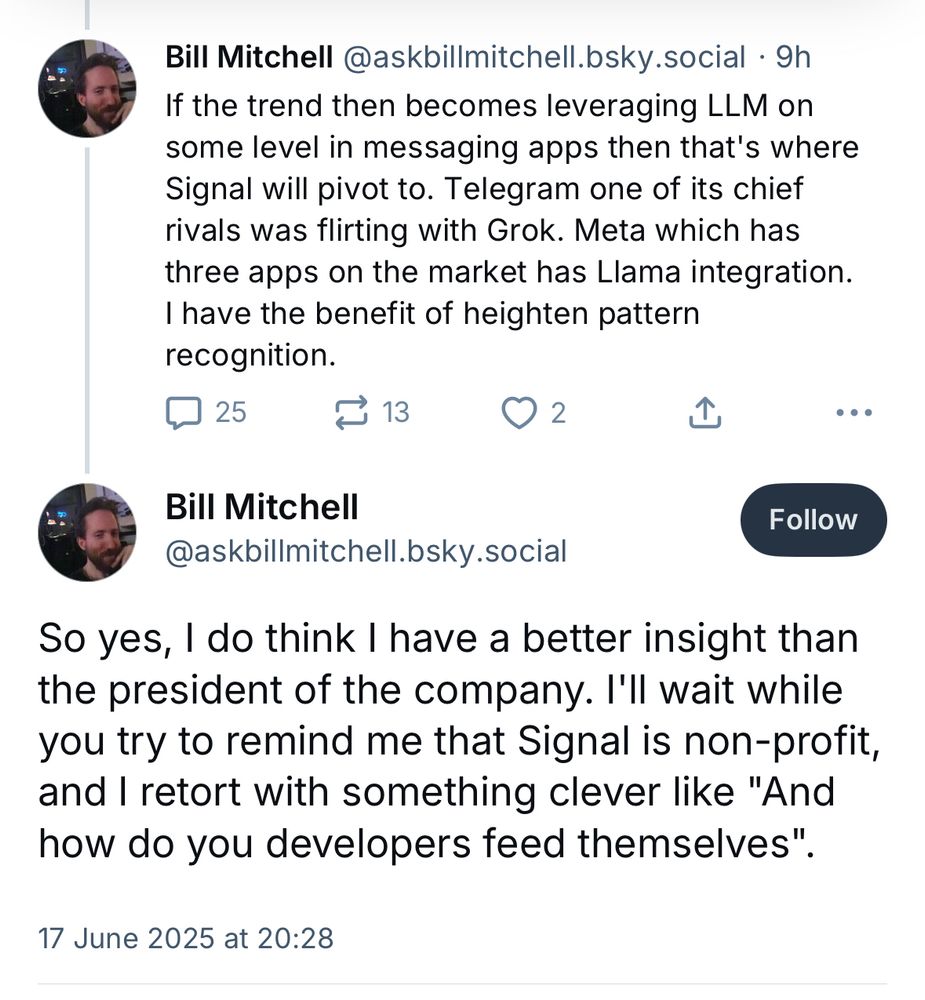Repost the first post via arrows icon

pyautogui.click(x=352, y=413)
